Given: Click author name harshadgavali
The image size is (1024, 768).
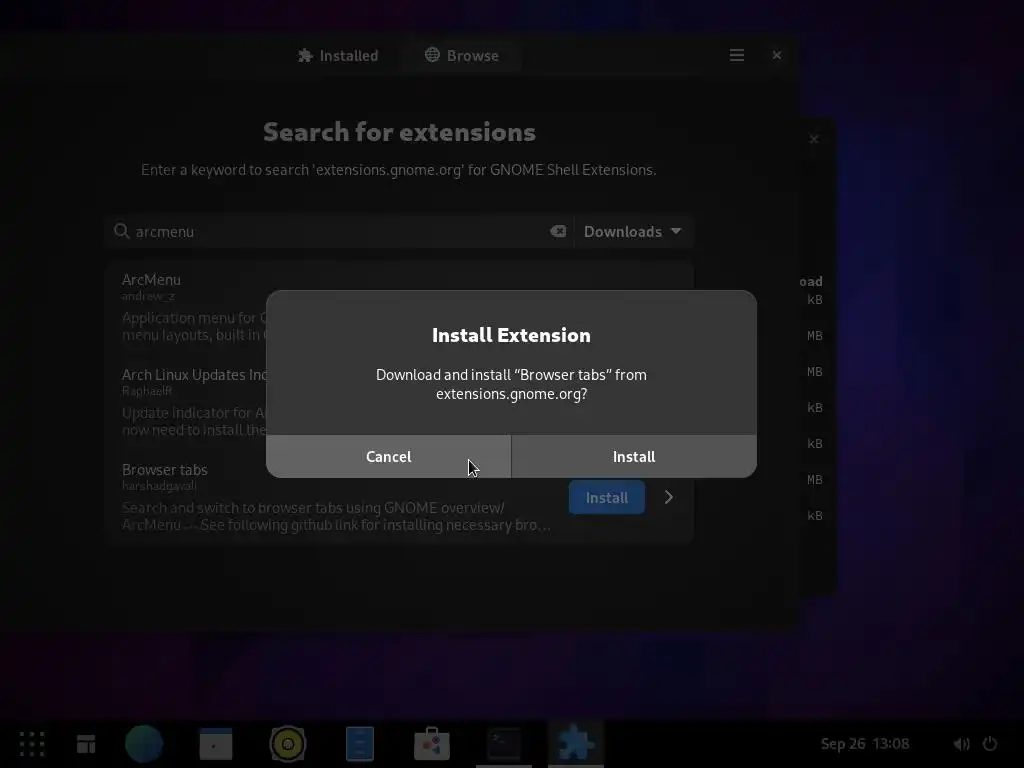Looking at the screenshot, I should [x=159, y=486].
